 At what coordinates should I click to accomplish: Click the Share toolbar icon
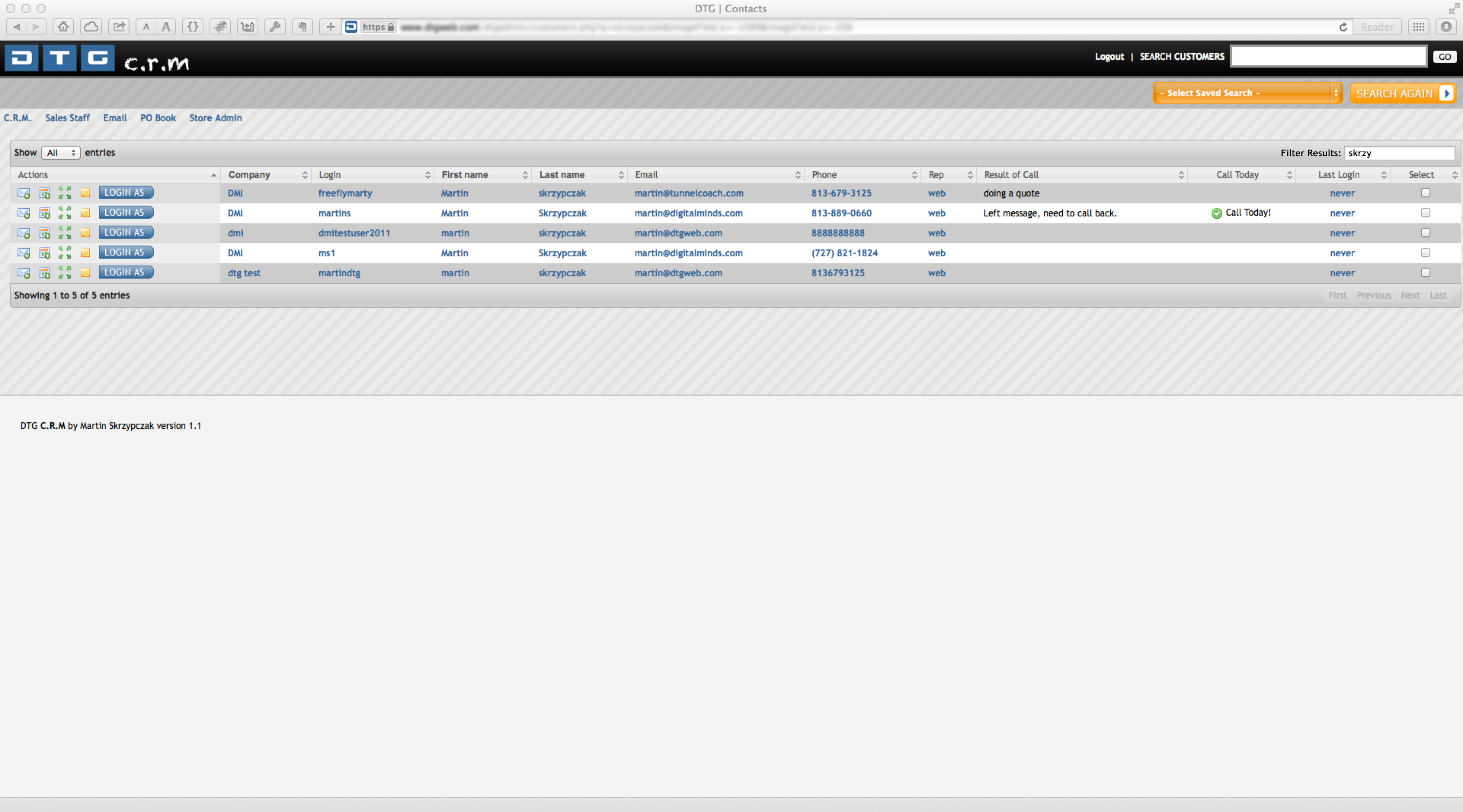point(119,27)
